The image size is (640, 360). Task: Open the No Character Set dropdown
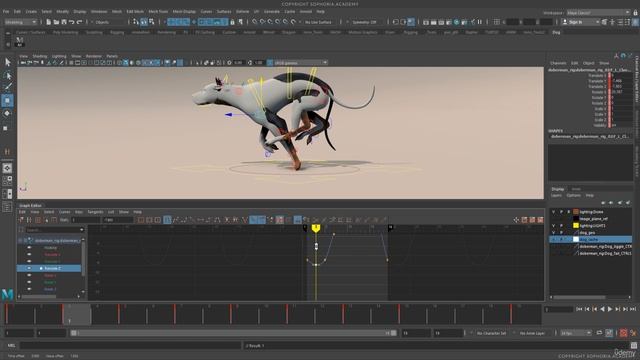pos(491,333)
